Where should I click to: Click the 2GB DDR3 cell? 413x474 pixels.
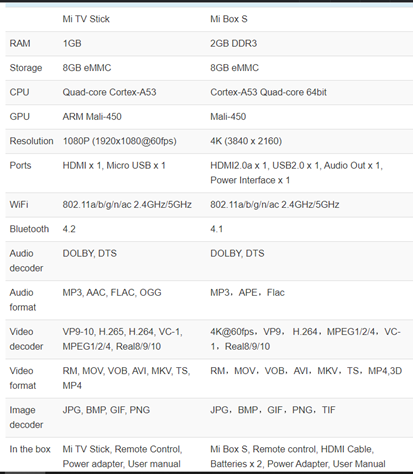coord(233,43)
